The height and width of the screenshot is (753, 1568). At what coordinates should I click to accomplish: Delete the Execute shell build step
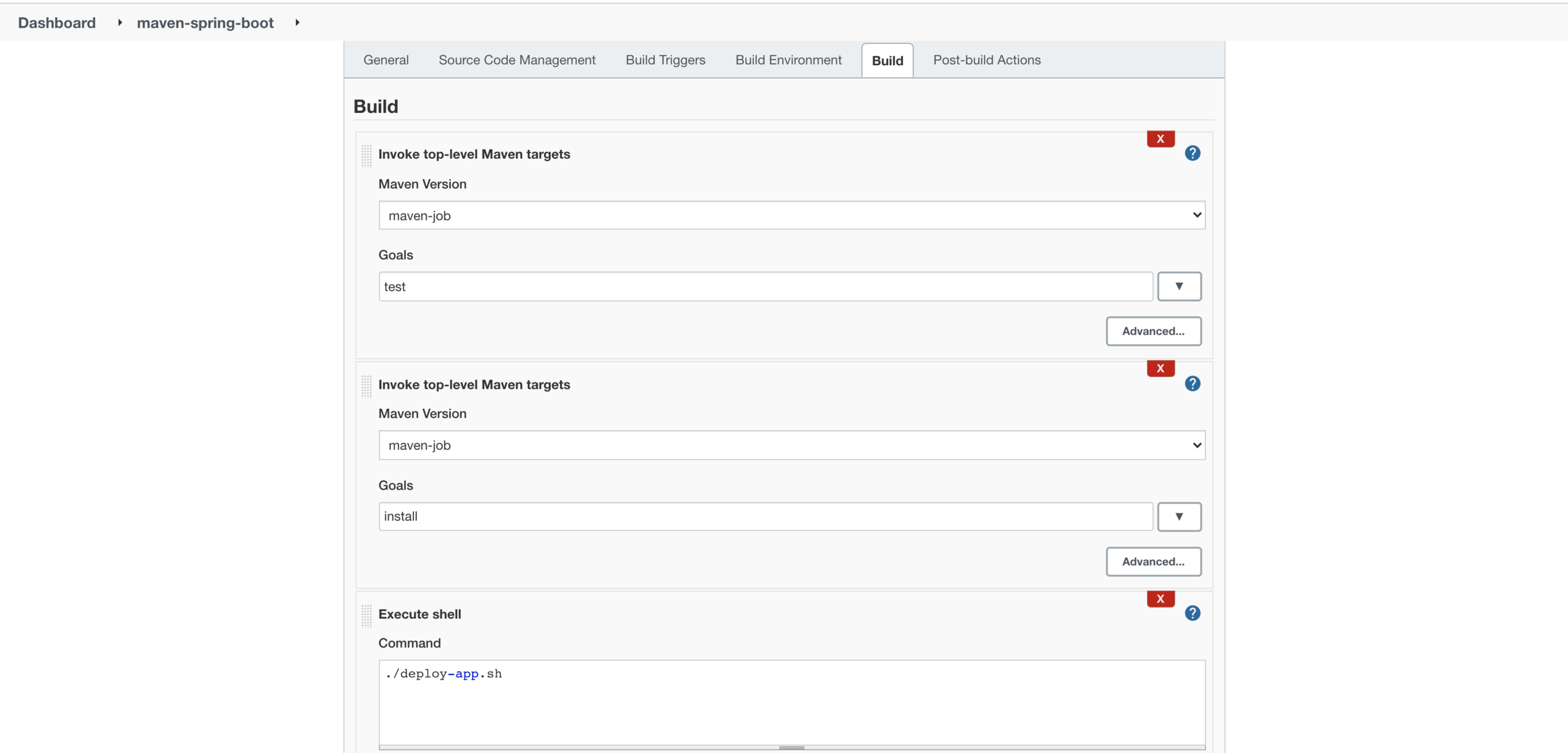pyautogui.click(x=1160, y=599)
